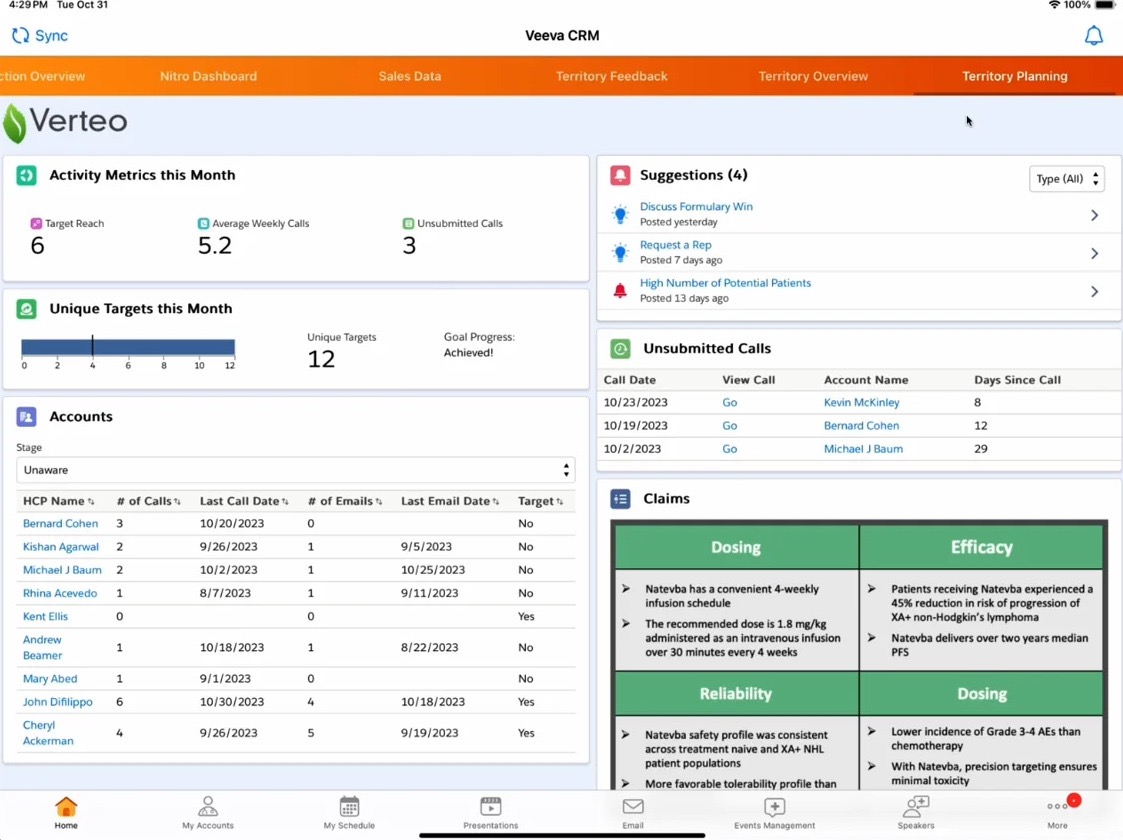
Task: Open Kishan Agarwal HCP link
Action: click(x=61, y=547)
